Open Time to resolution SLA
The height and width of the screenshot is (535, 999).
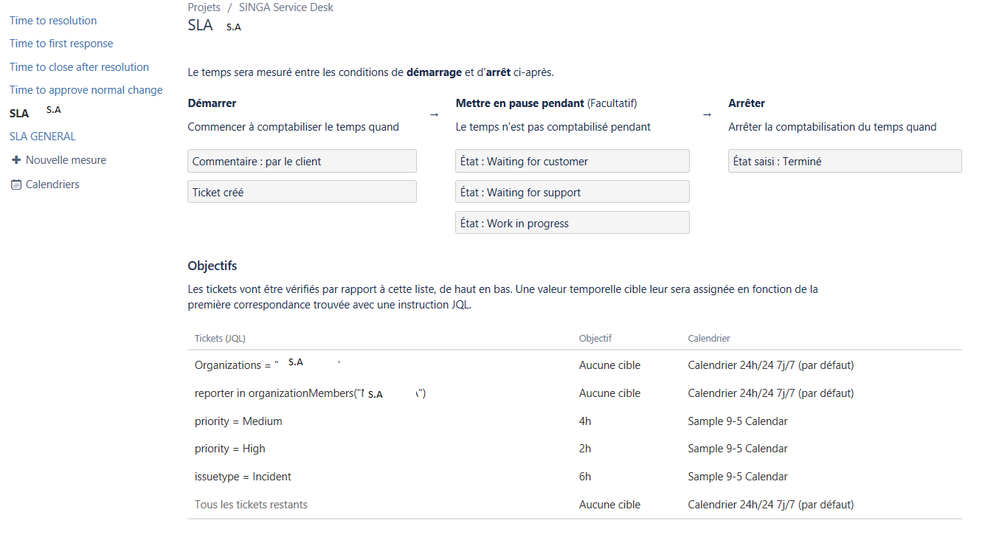pos(53,20)
